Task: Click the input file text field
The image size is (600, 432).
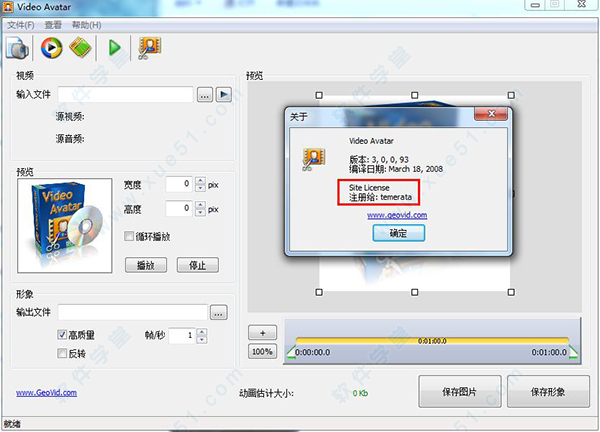Action: coord(126,95)
